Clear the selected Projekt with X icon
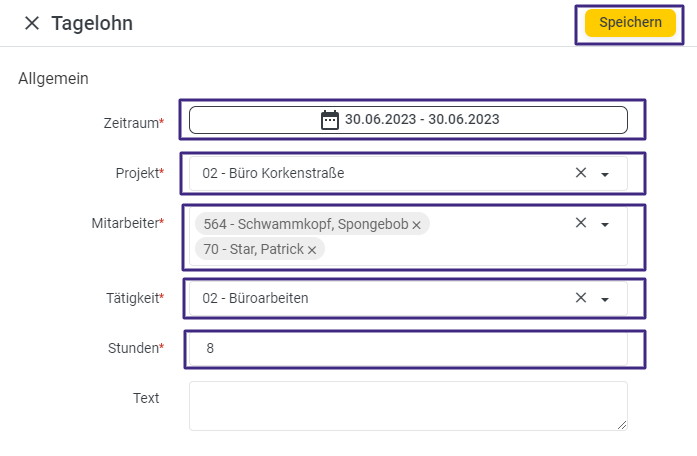697x456 pixels. (581, 173)
